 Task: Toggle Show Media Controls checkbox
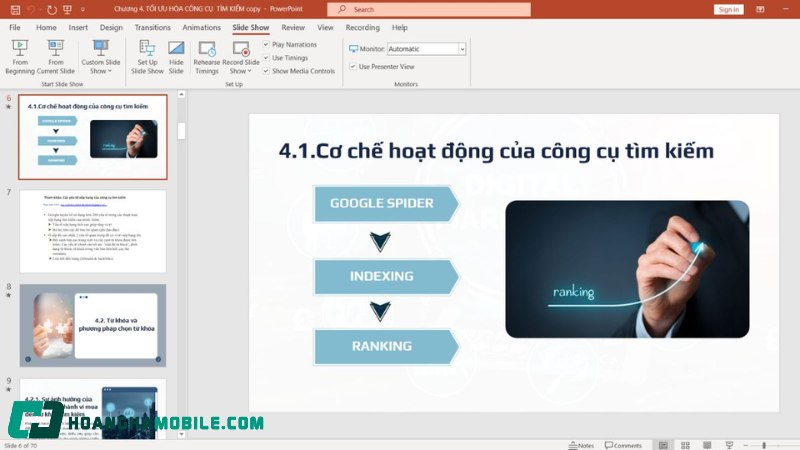point(266,71)
